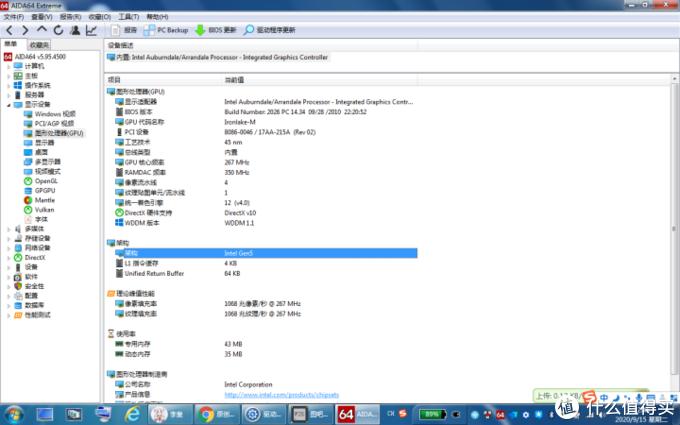Viewport: 680px width, 425px height.
Task: Click the 字体 fonts tree icon
Action: [x=28, y=219]
